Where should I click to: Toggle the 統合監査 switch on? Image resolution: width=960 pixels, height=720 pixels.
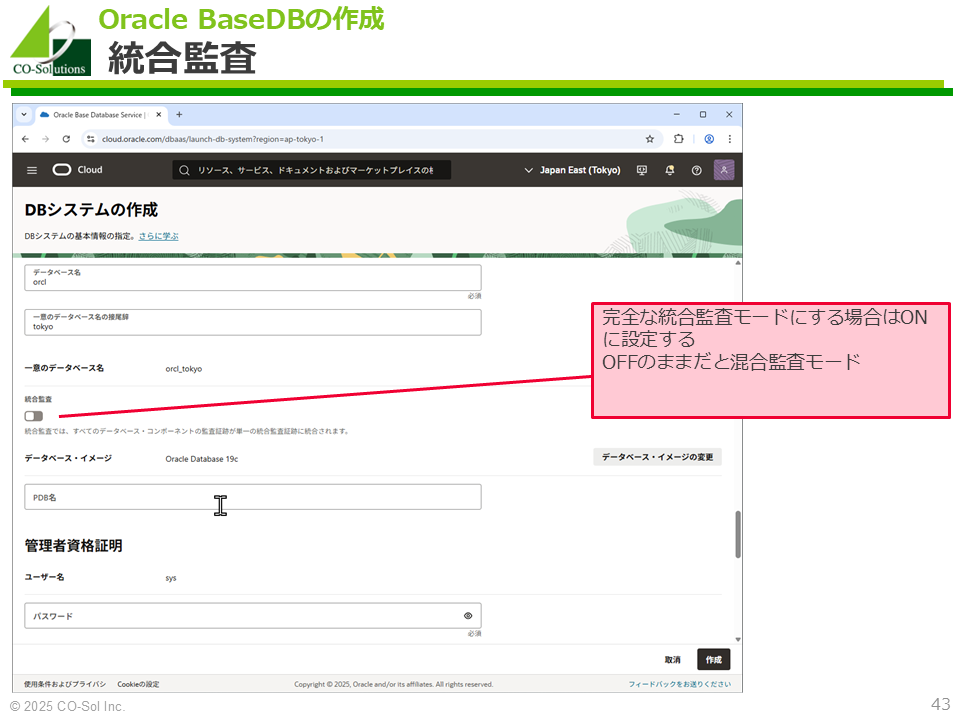[x=34, y=416]
